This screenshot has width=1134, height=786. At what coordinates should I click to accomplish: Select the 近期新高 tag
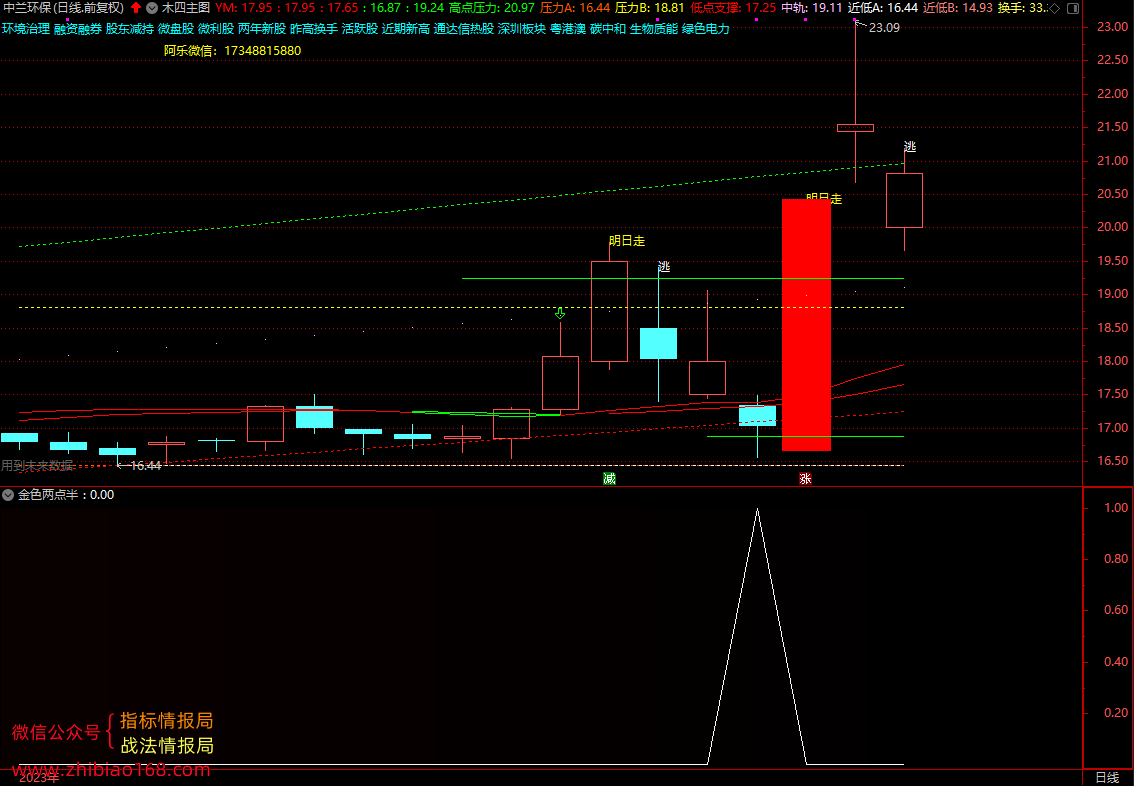pyautogui.click(x=406, y=29)
